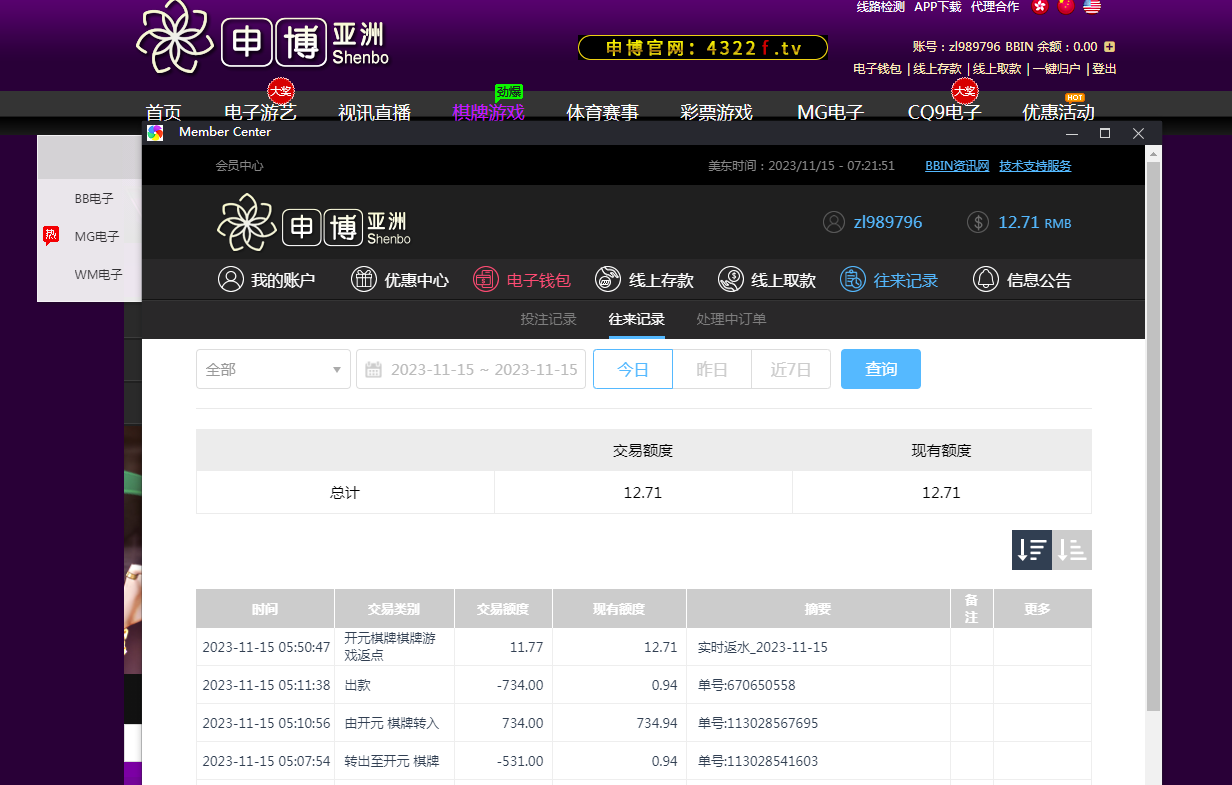This screenshot has height=785, width=1232.
Task: Click the 线上存款 icon in Member Center navigation
Action: coord(608,280)
